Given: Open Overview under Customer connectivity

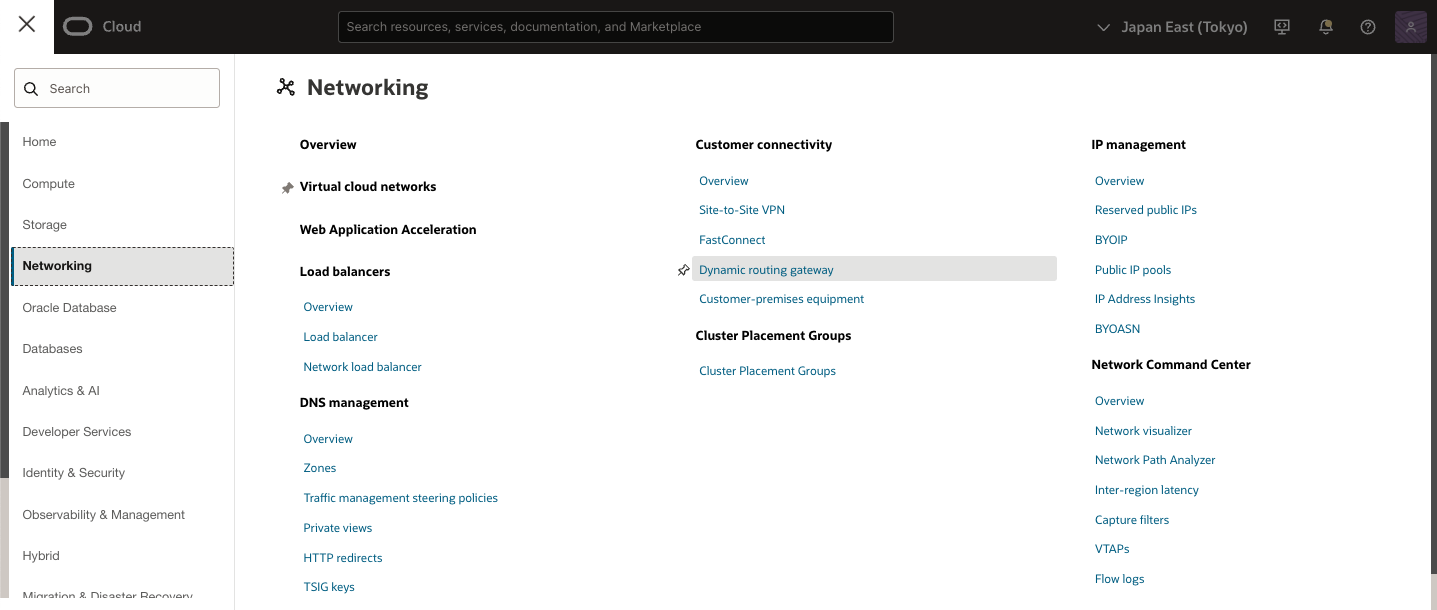Looking at the screenshot, I should pyautogui.click(x=724, y=181).
